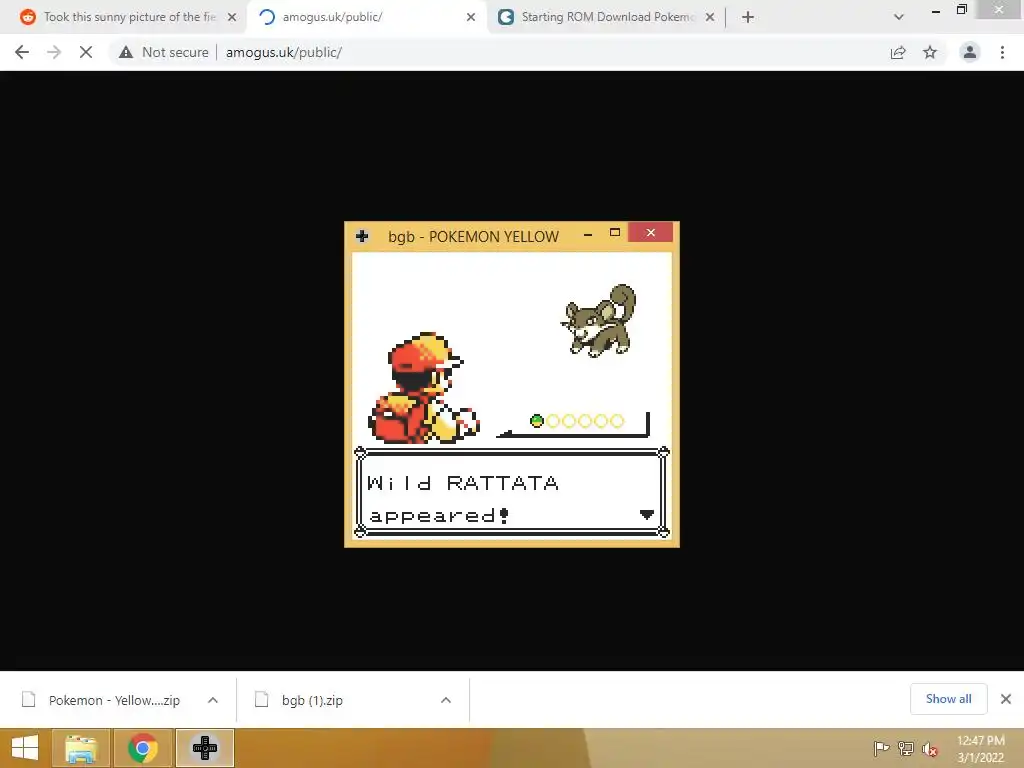Viewport: 1024px width, 768px height.
Task: Open File Explorer from the taskbar
Action: 81,748
